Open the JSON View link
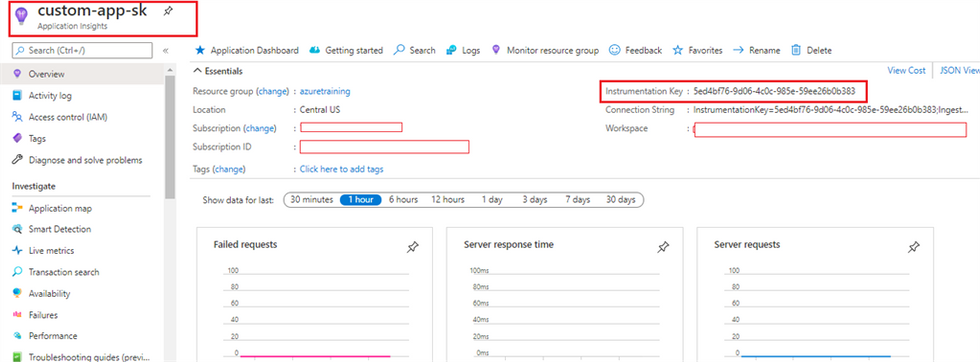 click(959, 70)
